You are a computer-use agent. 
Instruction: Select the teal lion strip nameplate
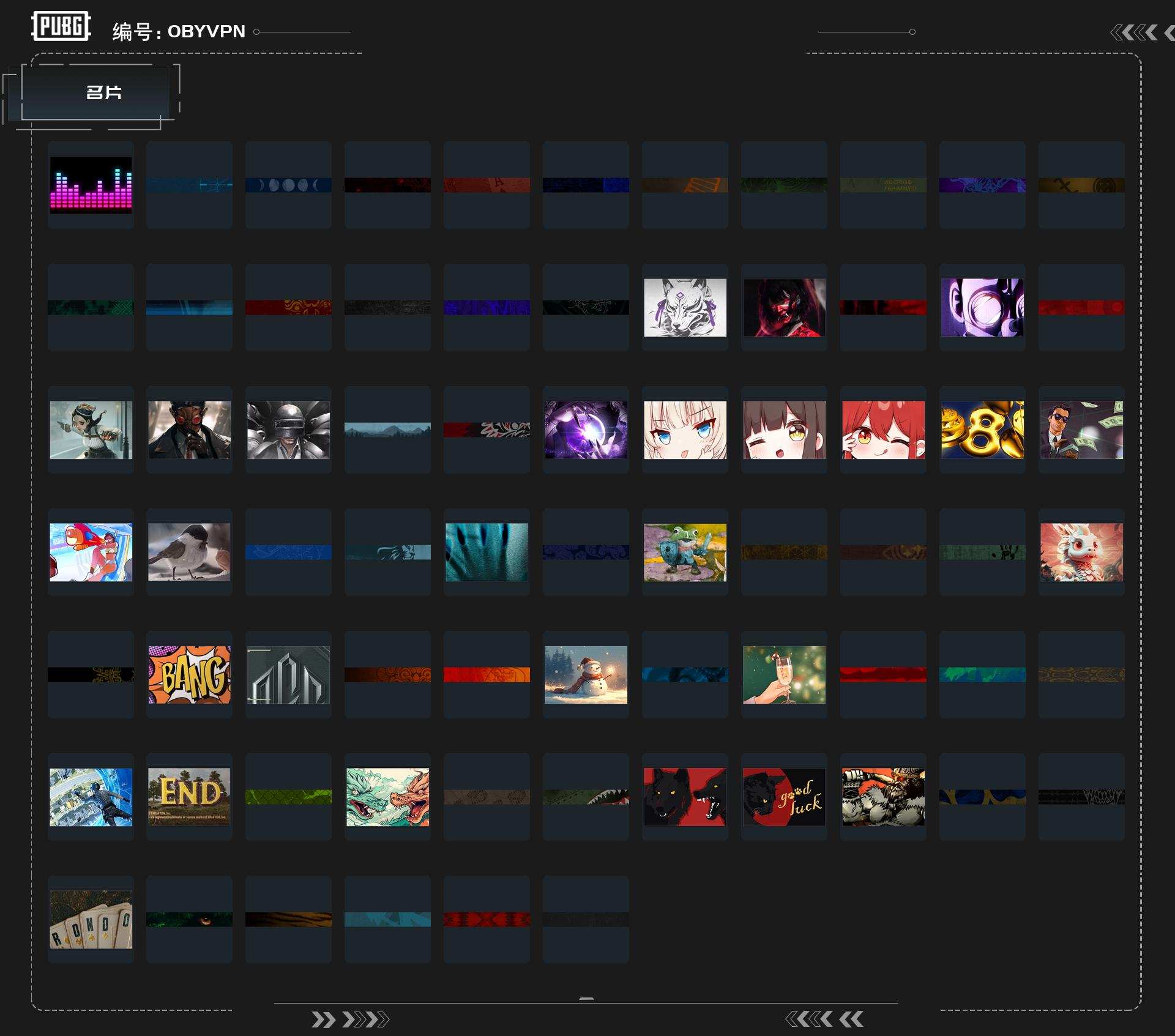point(387,552)
